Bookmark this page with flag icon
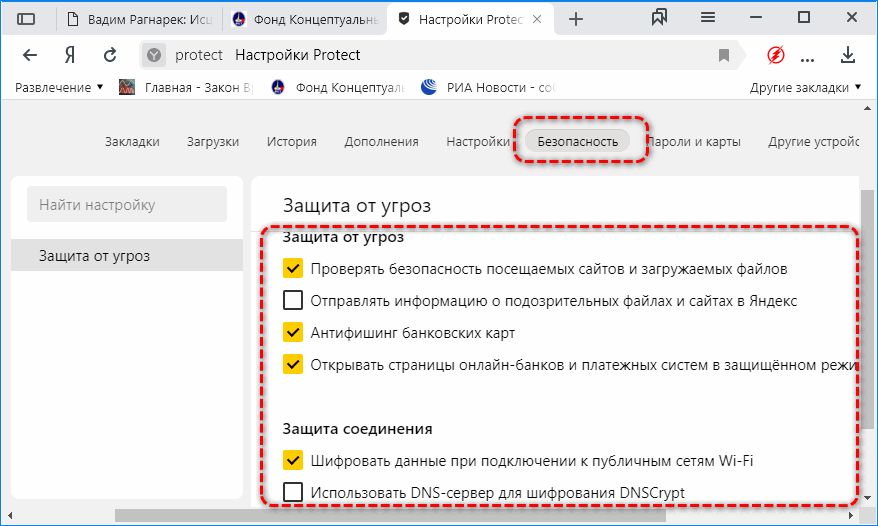 point(723,55)
